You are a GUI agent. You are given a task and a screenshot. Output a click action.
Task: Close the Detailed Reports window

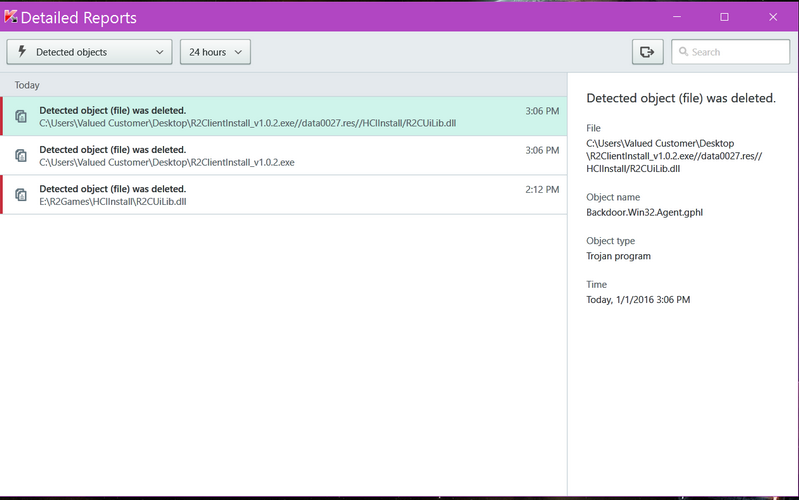773,17
